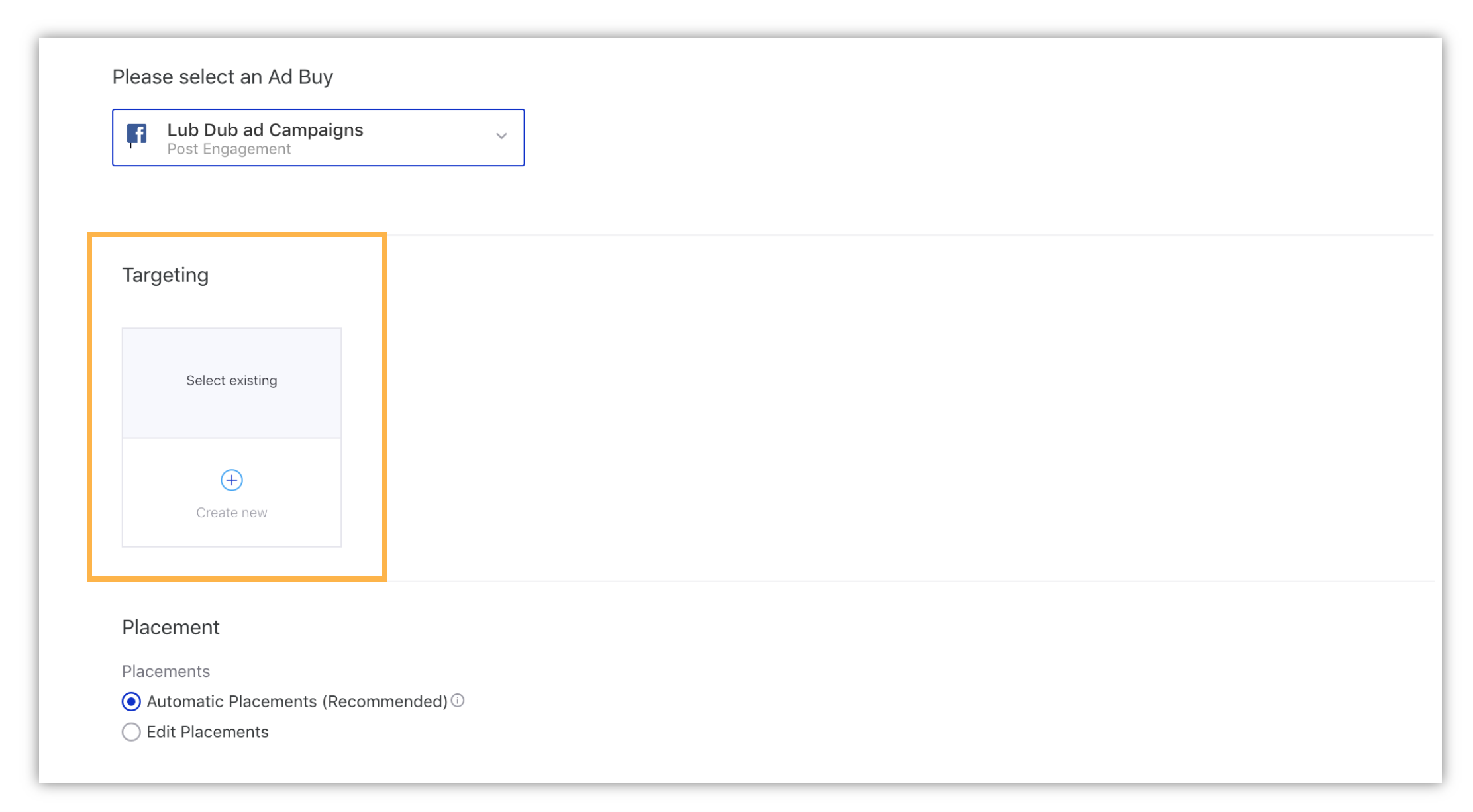Viewport: 1473px width, 812px height.
Task: Click the plus icon to add targeting
Action: 230,479
